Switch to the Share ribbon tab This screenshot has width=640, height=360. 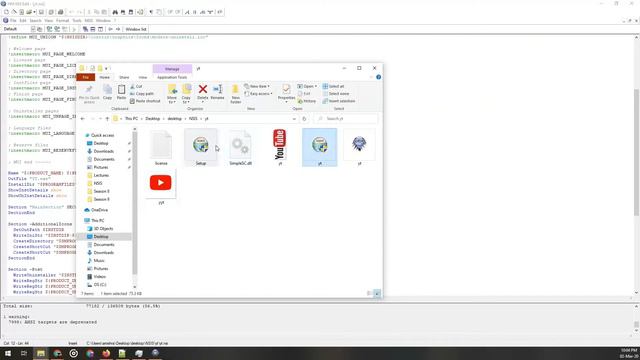(124, 77)
